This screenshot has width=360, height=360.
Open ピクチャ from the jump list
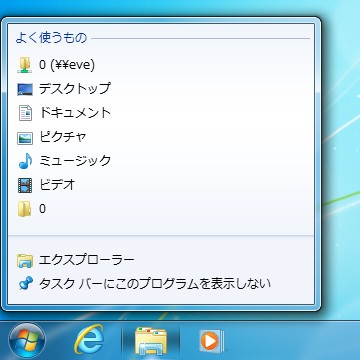161,137
